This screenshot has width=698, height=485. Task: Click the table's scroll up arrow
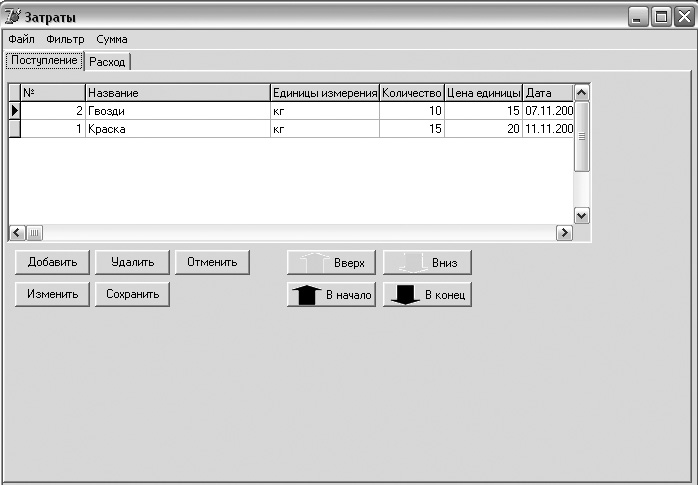click(581, 93)
